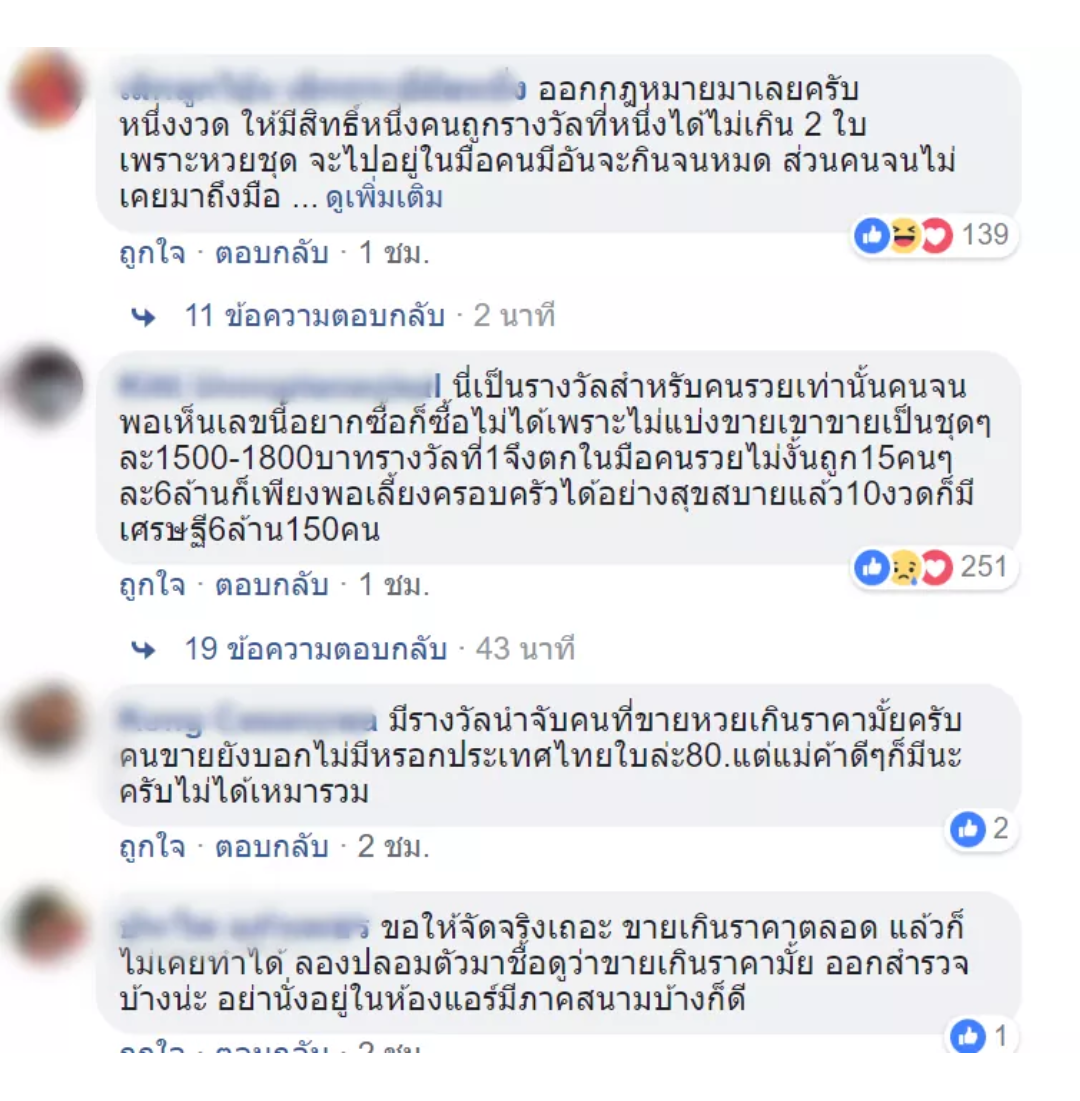Like the third comment via ถูกใจ
The height and width of the screenshot is (1101, 1080).
(152, 847)
